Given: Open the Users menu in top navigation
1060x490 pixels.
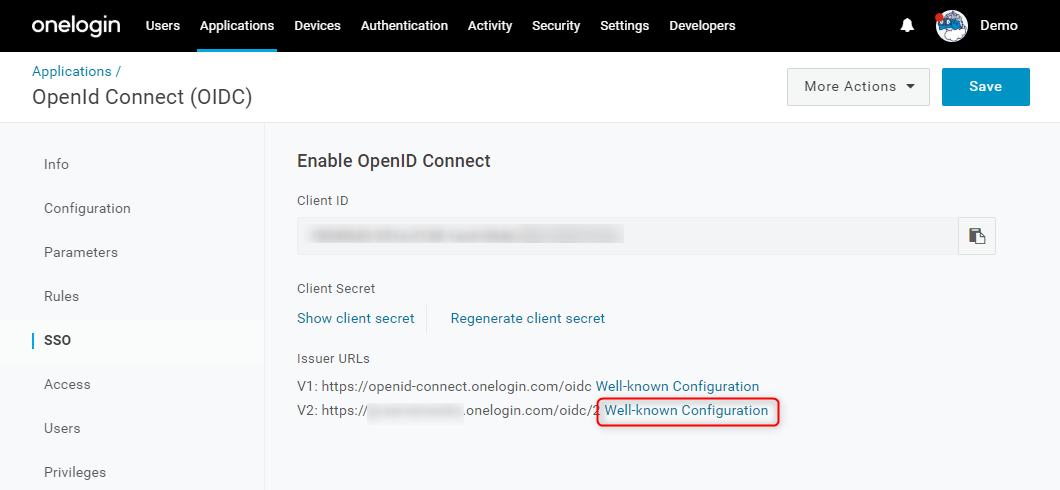Looking at the screenshot, I should pos(163,26).
